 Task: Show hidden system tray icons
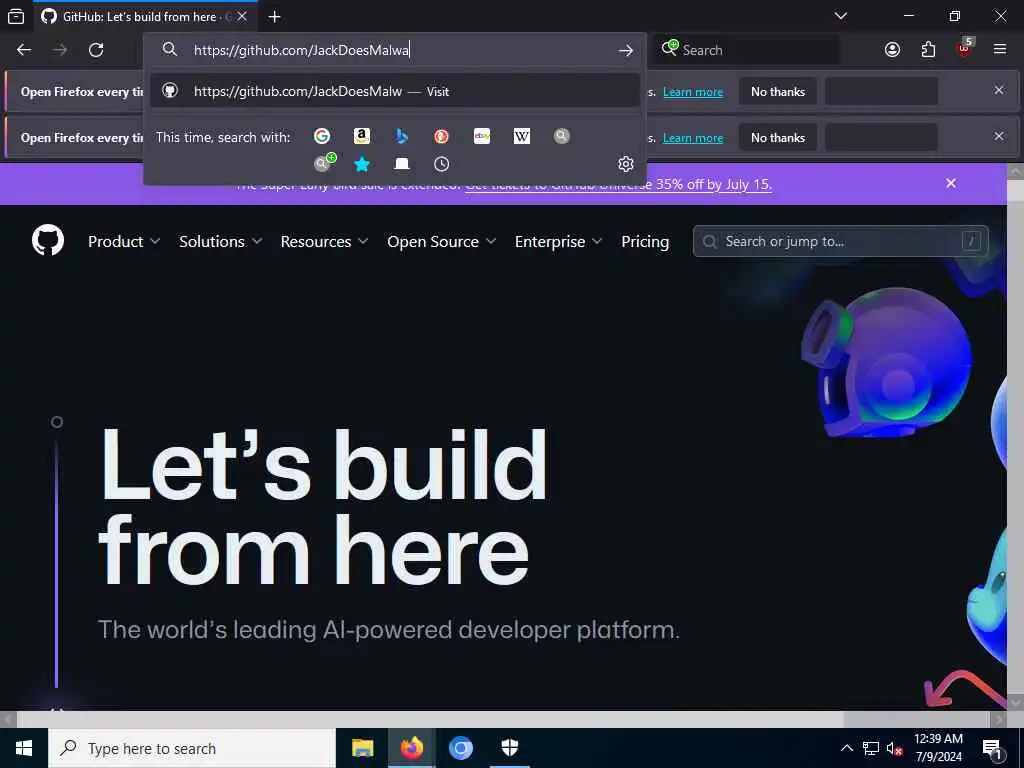tap(846, 748)
